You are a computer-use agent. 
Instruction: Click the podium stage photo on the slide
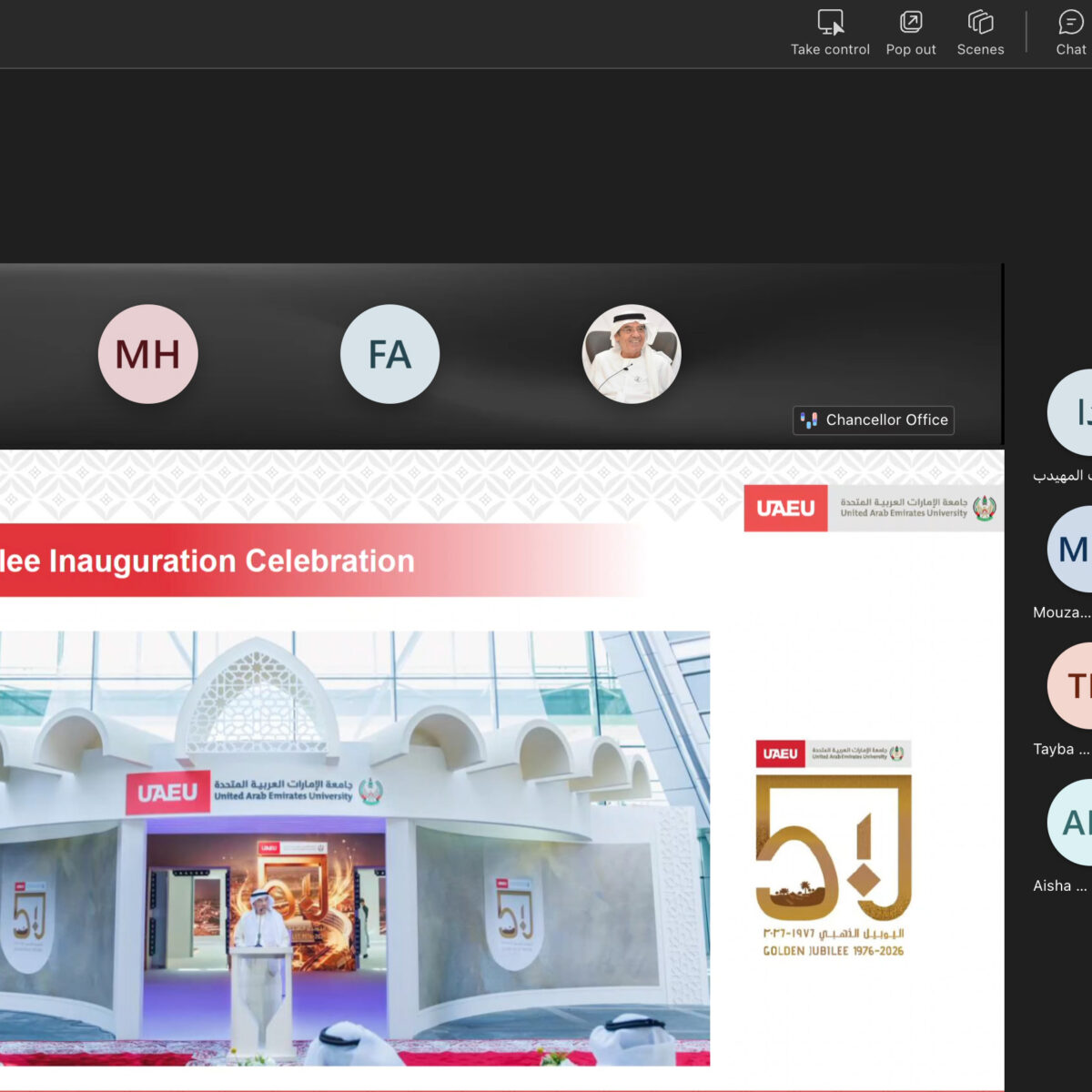tap(355, 846)
